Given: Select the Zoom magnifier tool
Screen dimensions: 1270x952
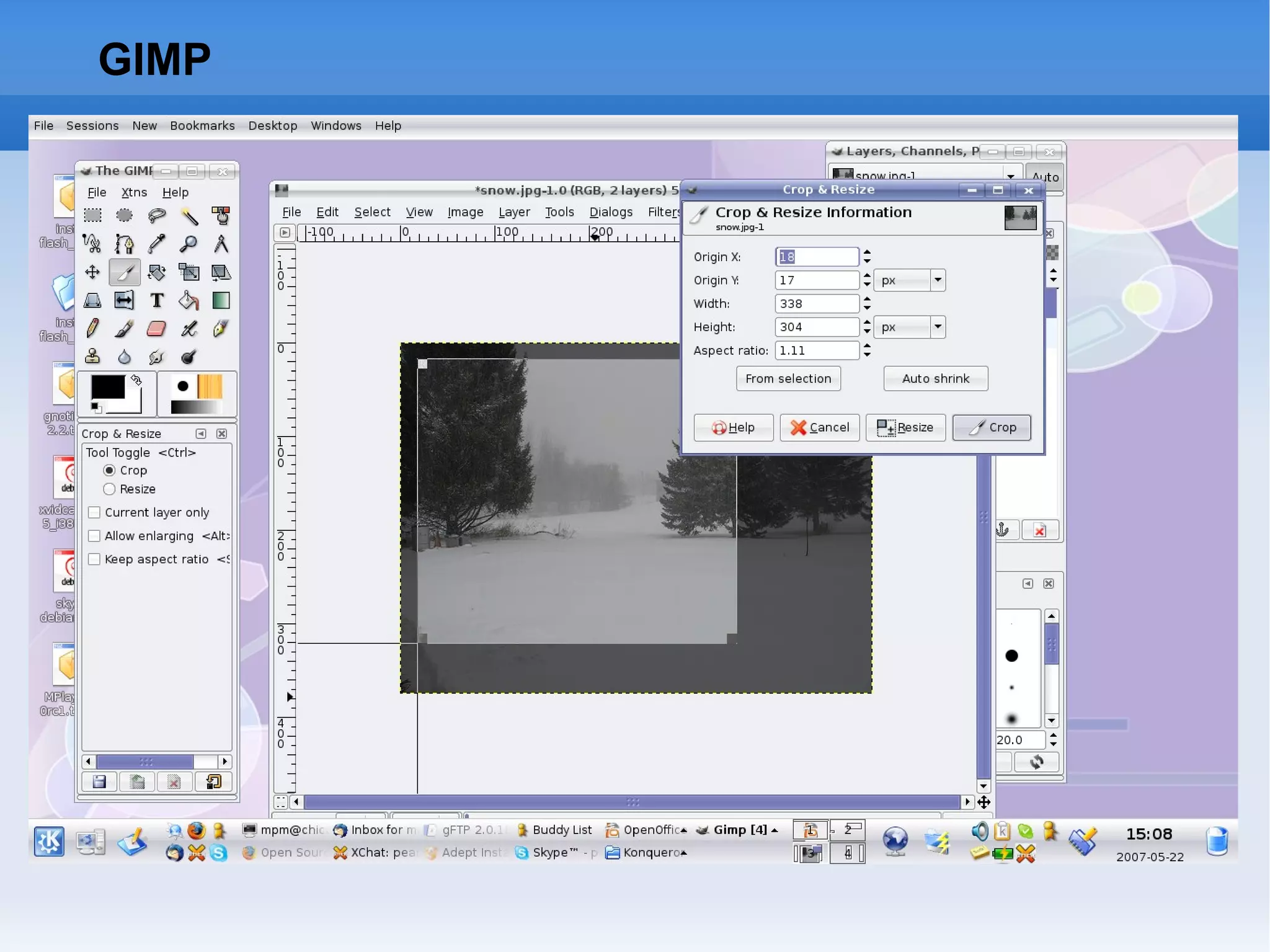Looking at the screenshot, I should click(x=189, y=244).
